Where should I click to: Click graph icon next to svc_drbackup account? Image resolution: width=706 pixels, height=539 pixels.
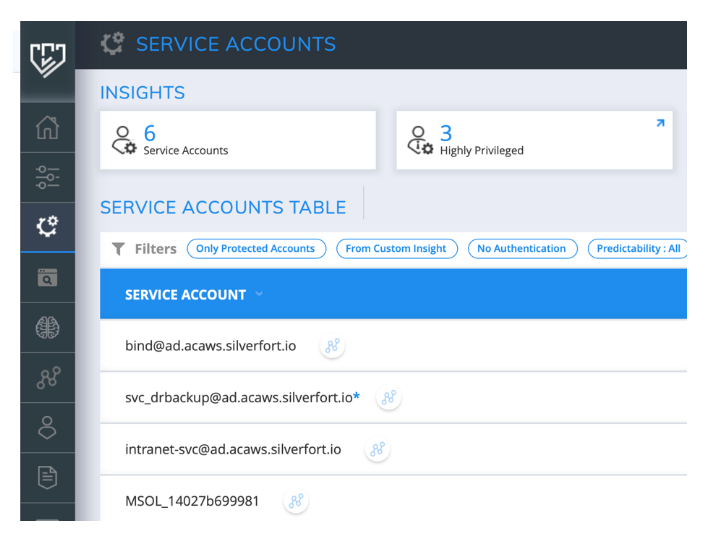[389, 398]
